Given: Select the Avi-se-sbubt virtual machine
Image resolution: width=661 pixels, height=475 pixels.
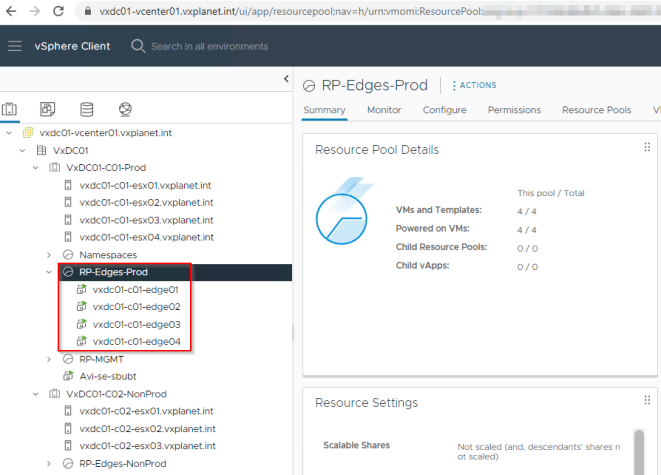Looking at the screenshot, I should click(108, 376).
